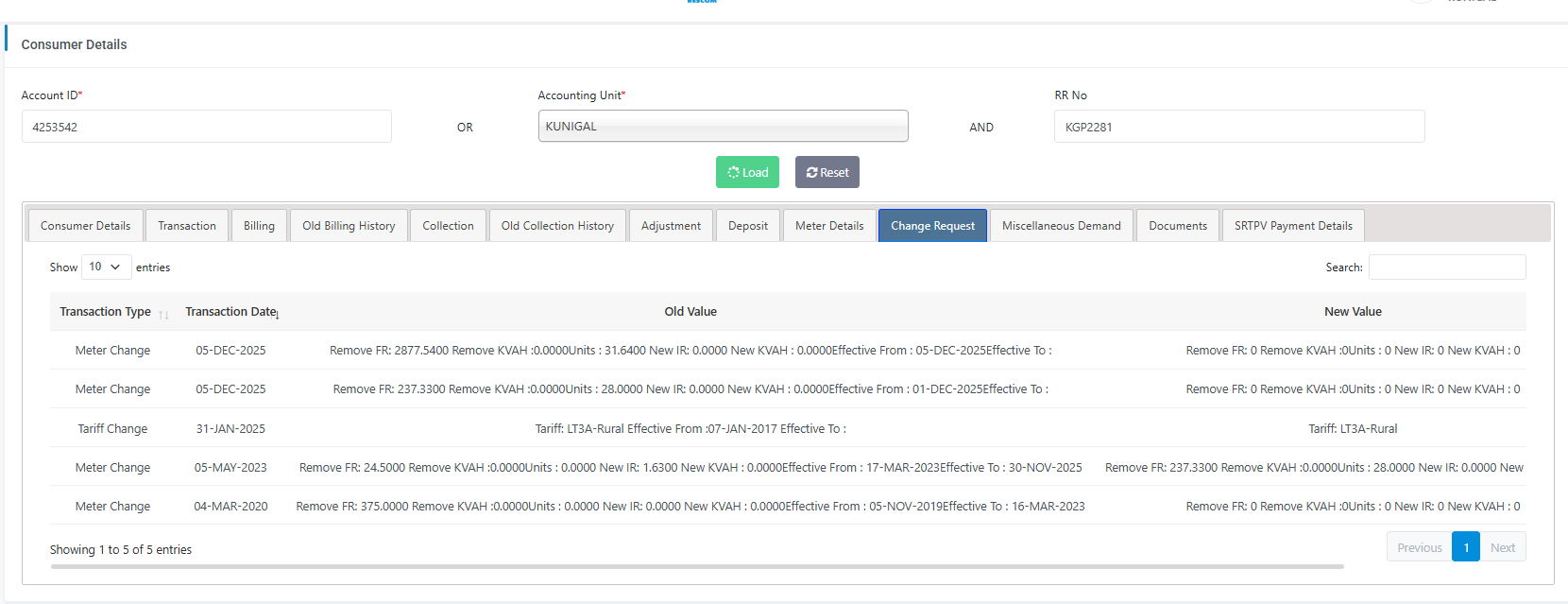This screenshot has width=1568, height=604.
Task: Click old value with Remove FR: 24.5000
Action: click(x=690, y=467)
